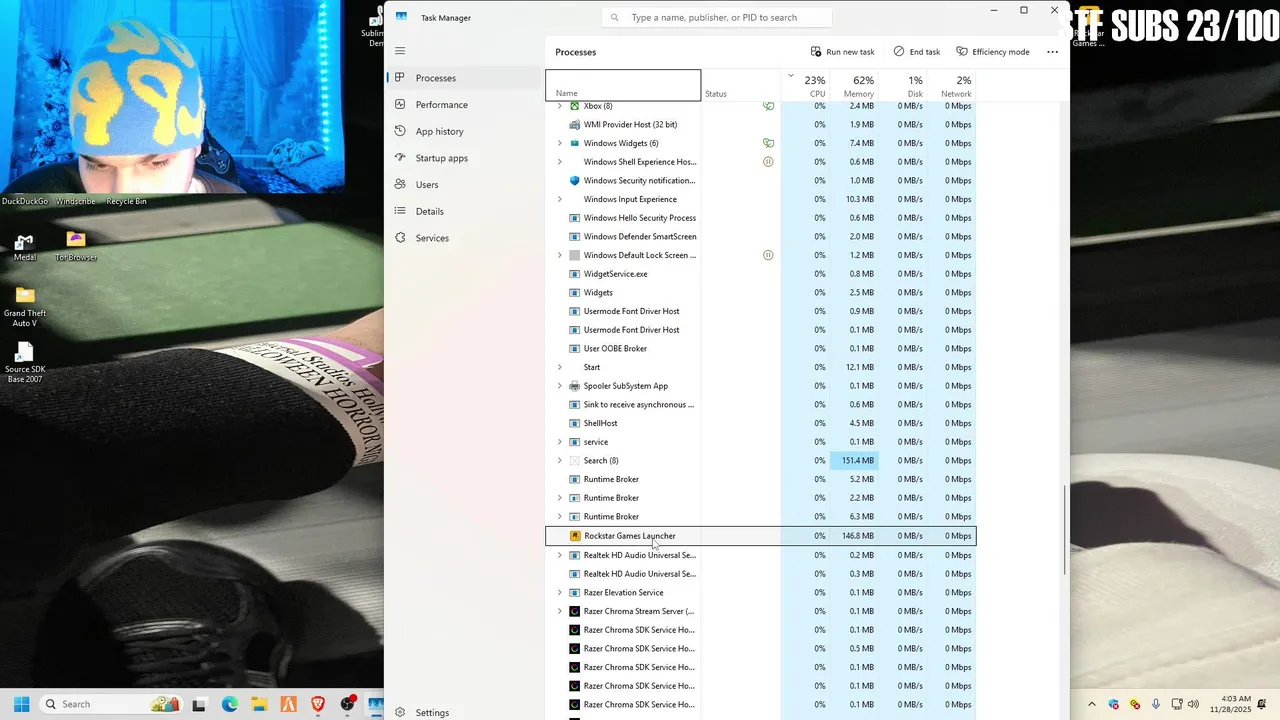Switch to the Performance page
Screen dimensions: 1280x720
coord(465,105)
